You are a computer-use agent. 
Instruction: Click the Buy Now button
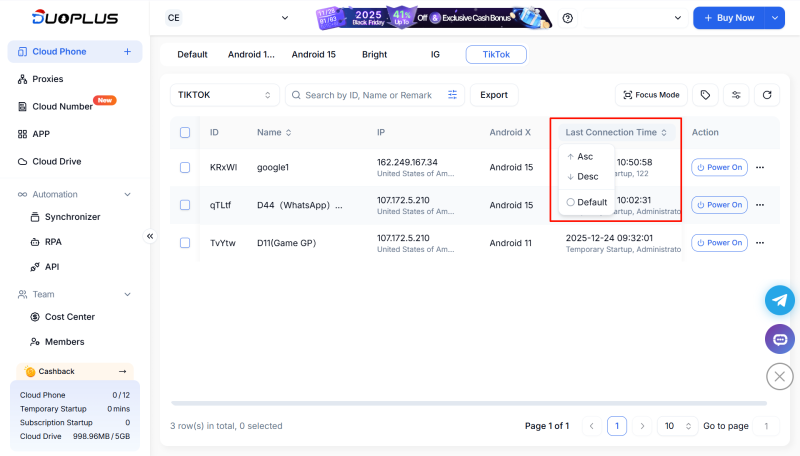(x=729, y=18)
